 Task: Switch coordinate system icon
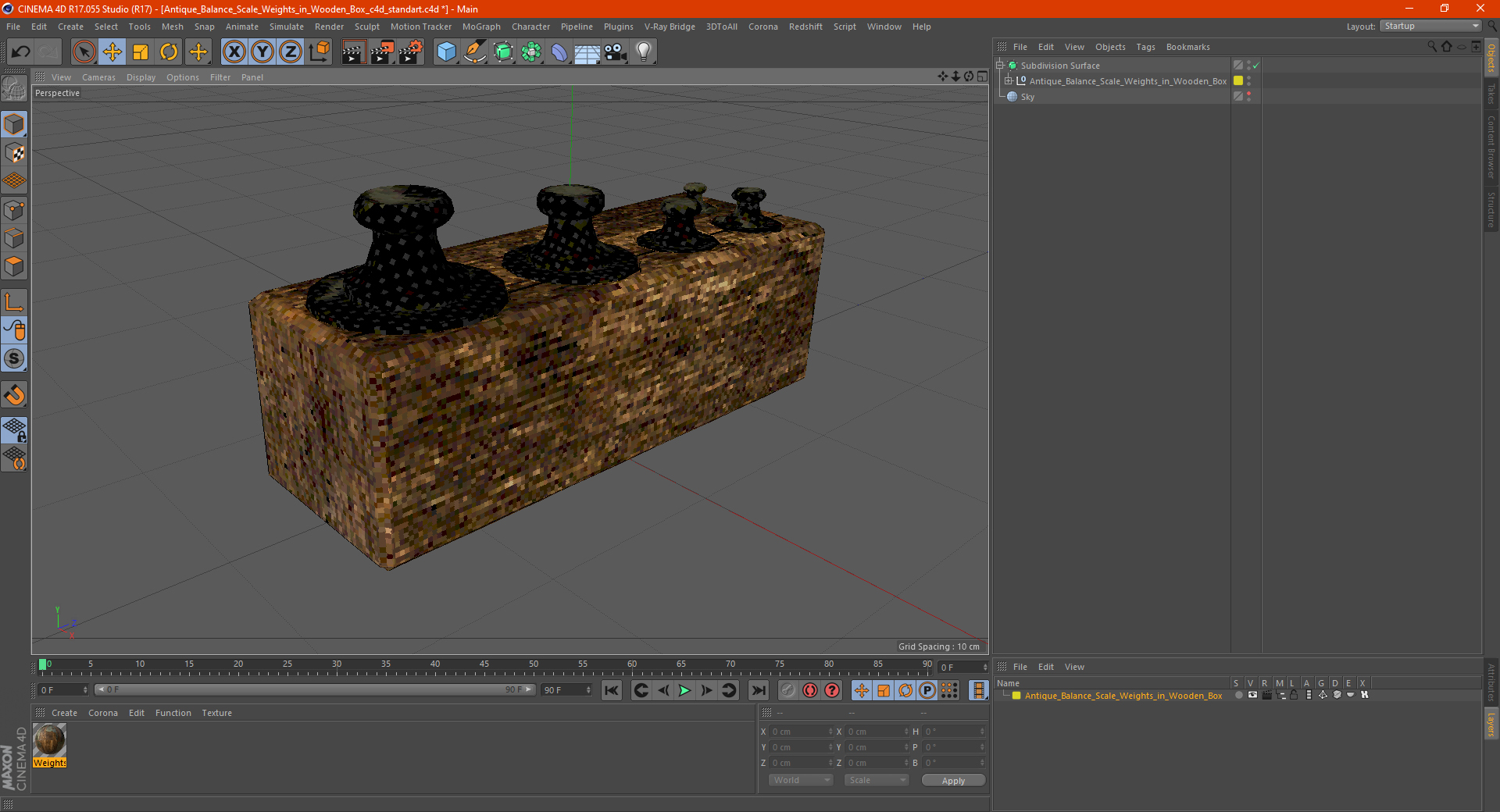click(x=320, y=52)
